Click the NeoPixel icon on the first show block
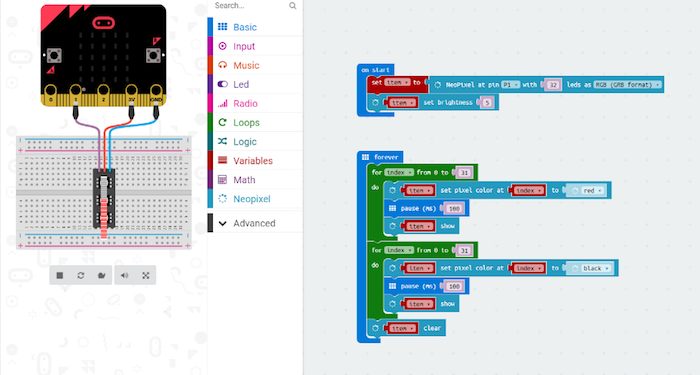Screen dimensions: 700x375 [x=392, y=226]
